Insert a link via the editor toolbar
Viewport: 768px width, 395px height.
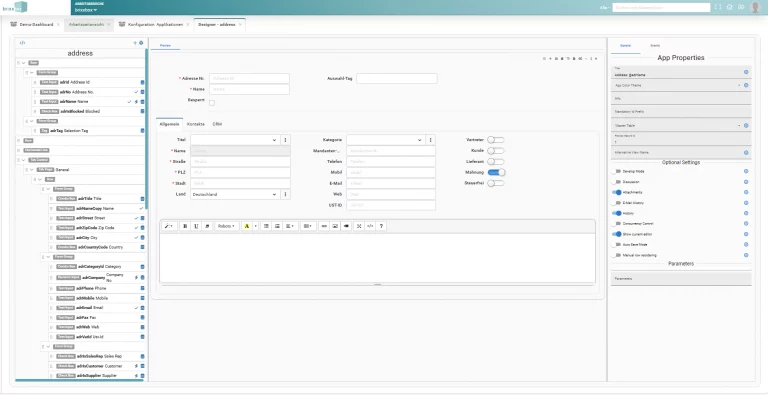pos(324,226)
